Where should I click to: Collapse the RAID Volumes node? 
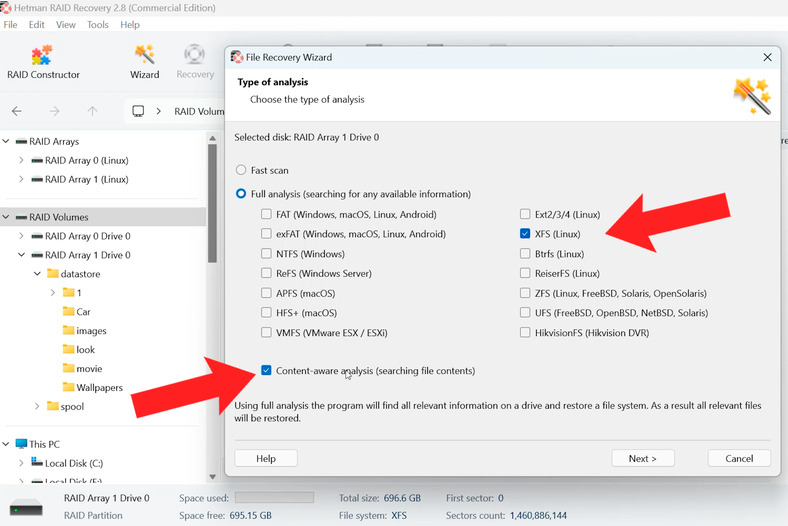pyautogui.click(x=6, y=217)
